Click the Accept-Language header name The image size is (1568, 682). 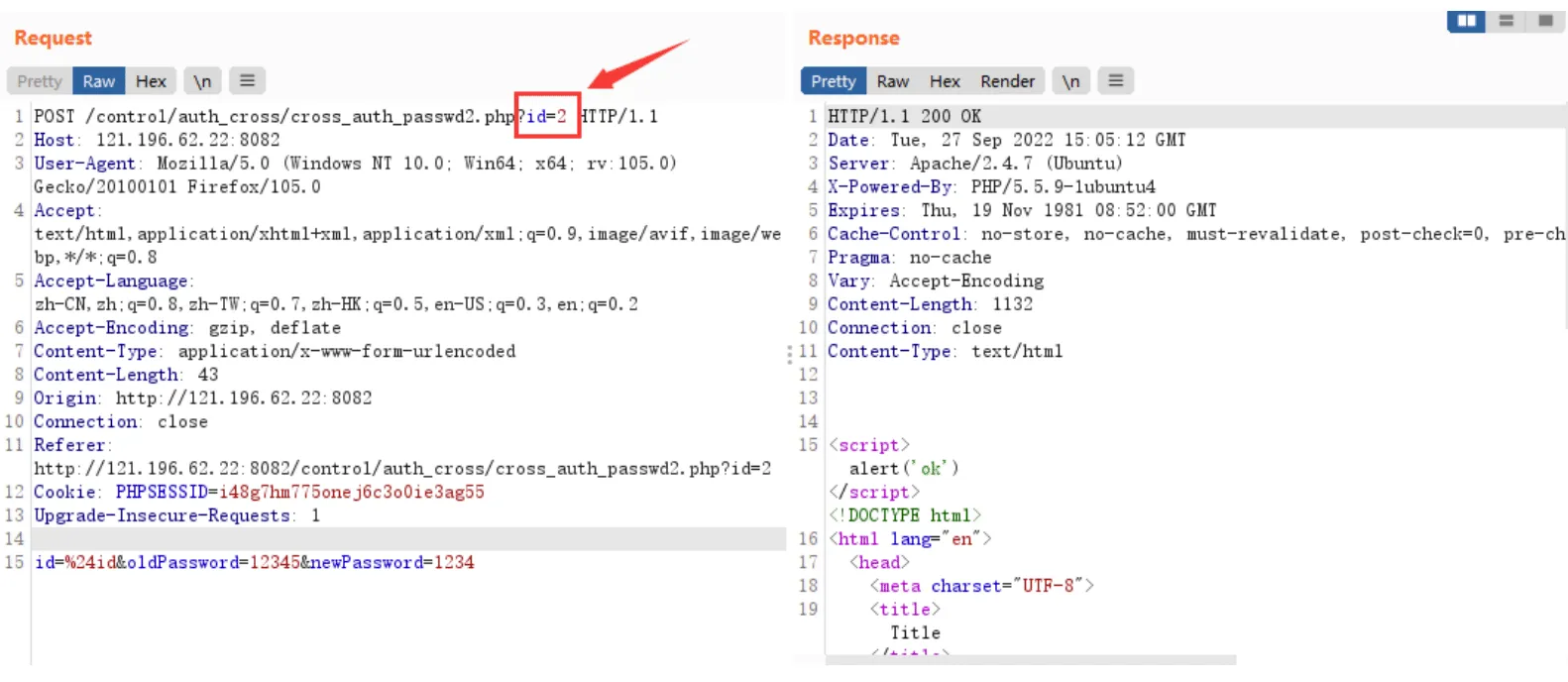pos(111,281)
